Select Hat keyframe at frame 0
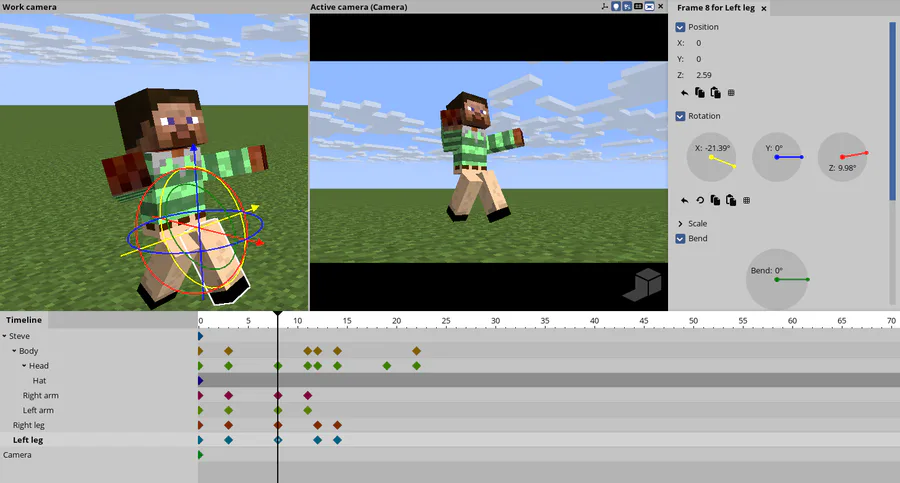900x483 pixels. [x=200, y=381]
